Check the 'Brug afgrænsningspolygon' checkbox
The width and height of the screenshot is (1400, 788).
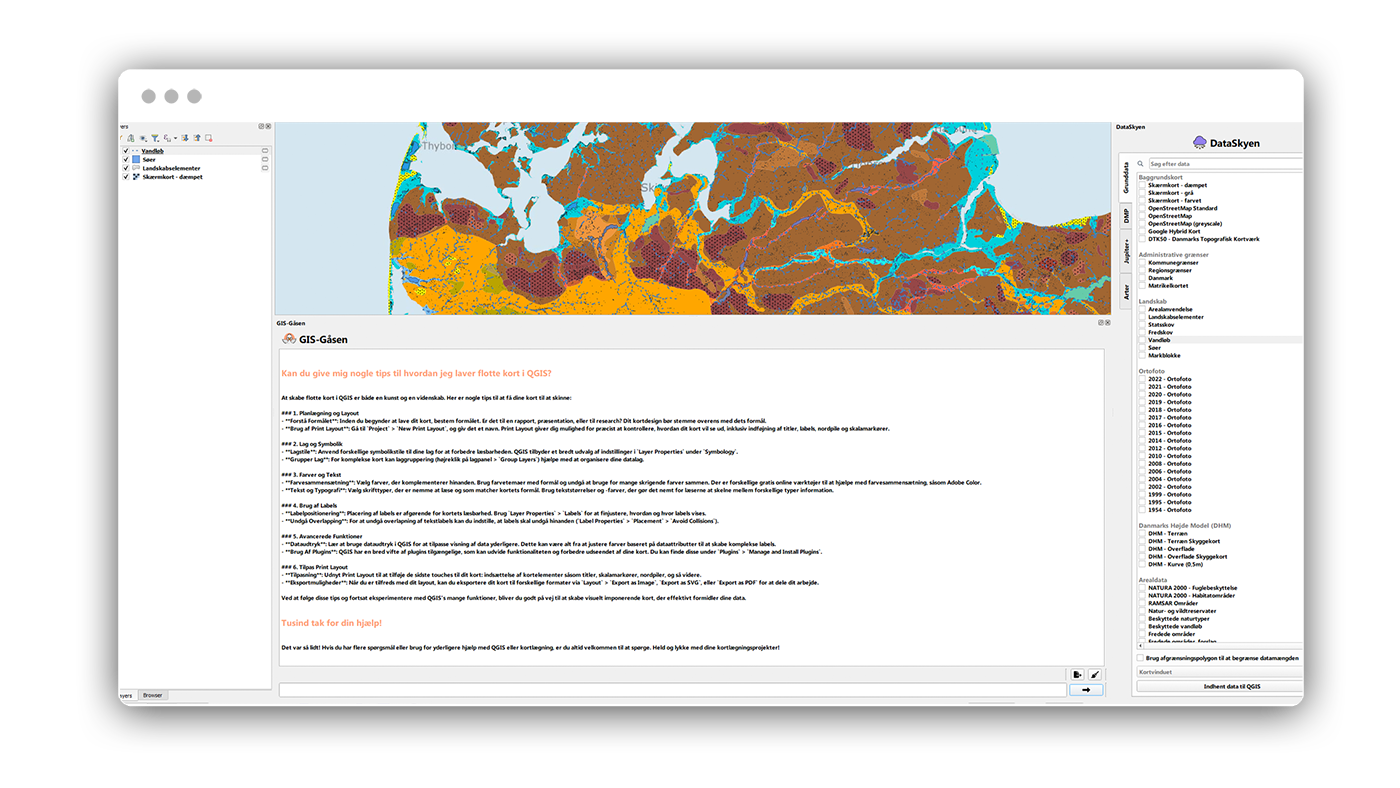coord(1141,658)
